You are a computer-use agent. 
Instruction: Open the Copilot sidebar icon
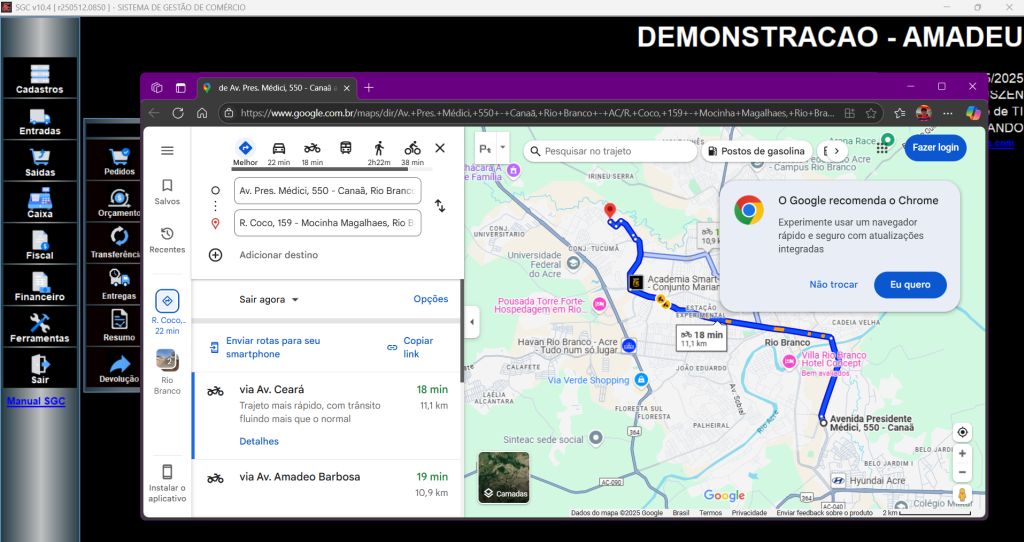click(973, 113)
